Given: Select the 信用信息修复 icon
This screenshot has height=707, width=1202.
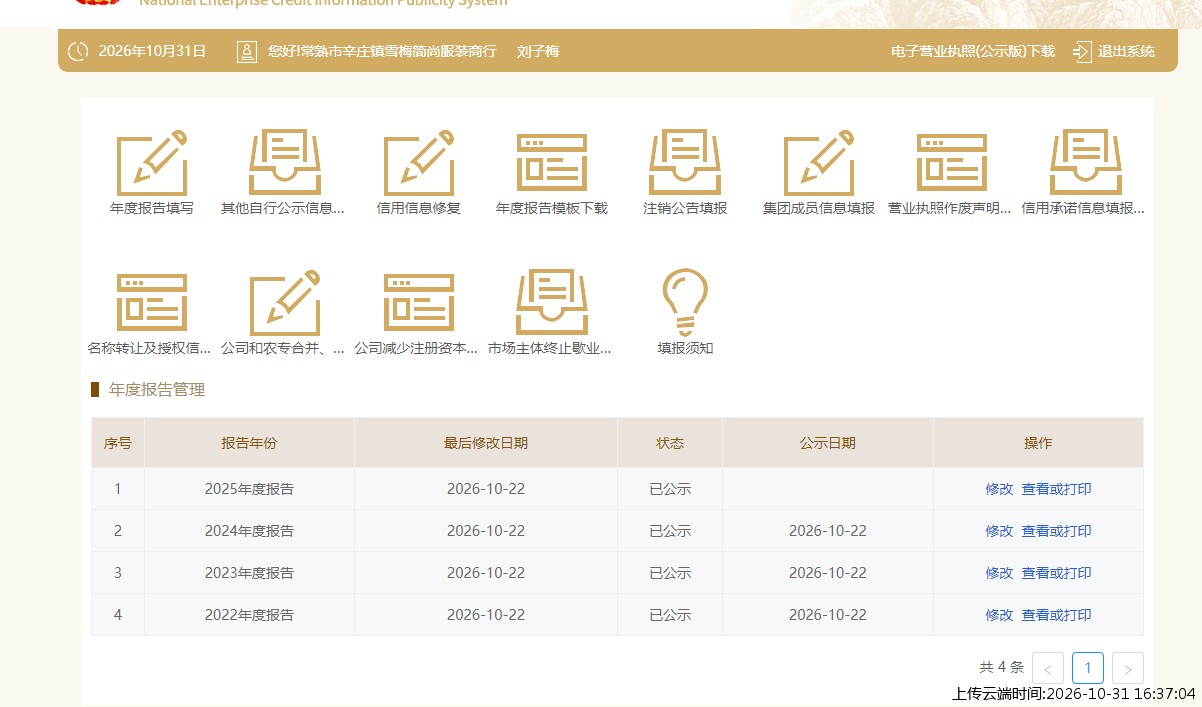Looking at the screenshot, I should pos(419,162).
